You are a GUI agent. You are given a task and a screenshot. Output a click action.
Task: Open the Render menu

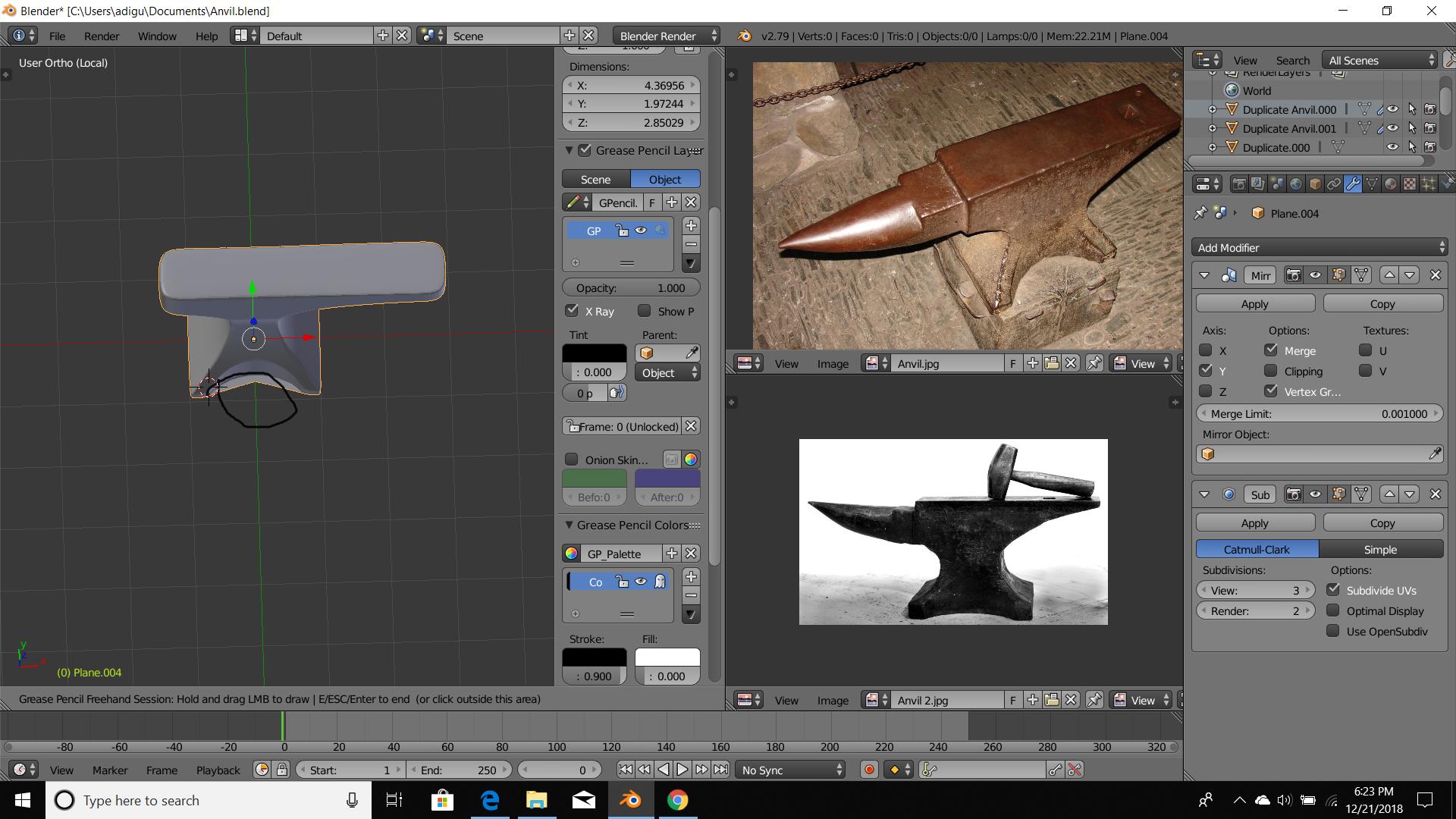[102, 36]
